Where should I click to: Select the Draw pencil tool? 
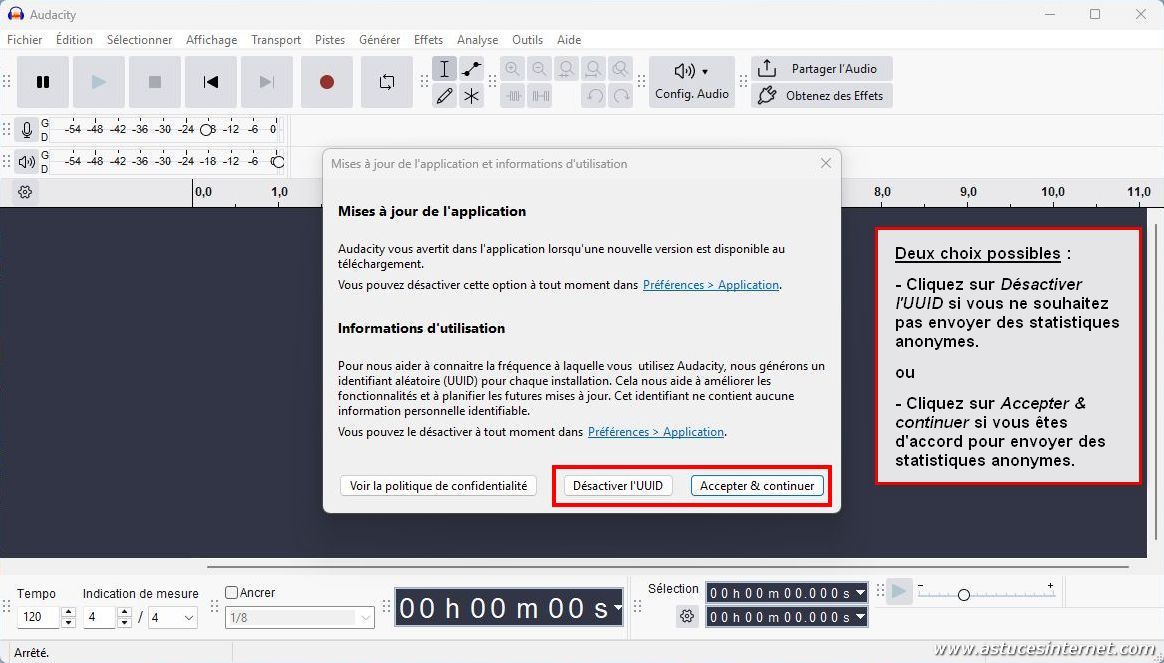click(x=445, y=96)
